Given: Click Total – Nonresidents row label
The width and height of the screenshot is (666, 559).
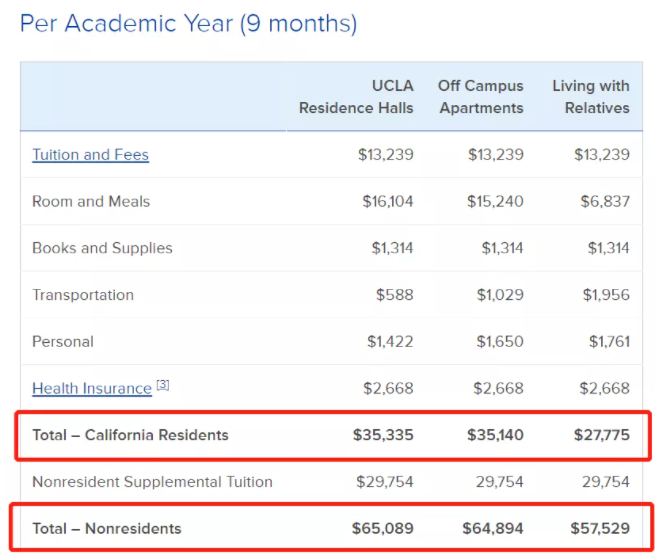Looking at the screenshot, I should (x=107, y=528).
